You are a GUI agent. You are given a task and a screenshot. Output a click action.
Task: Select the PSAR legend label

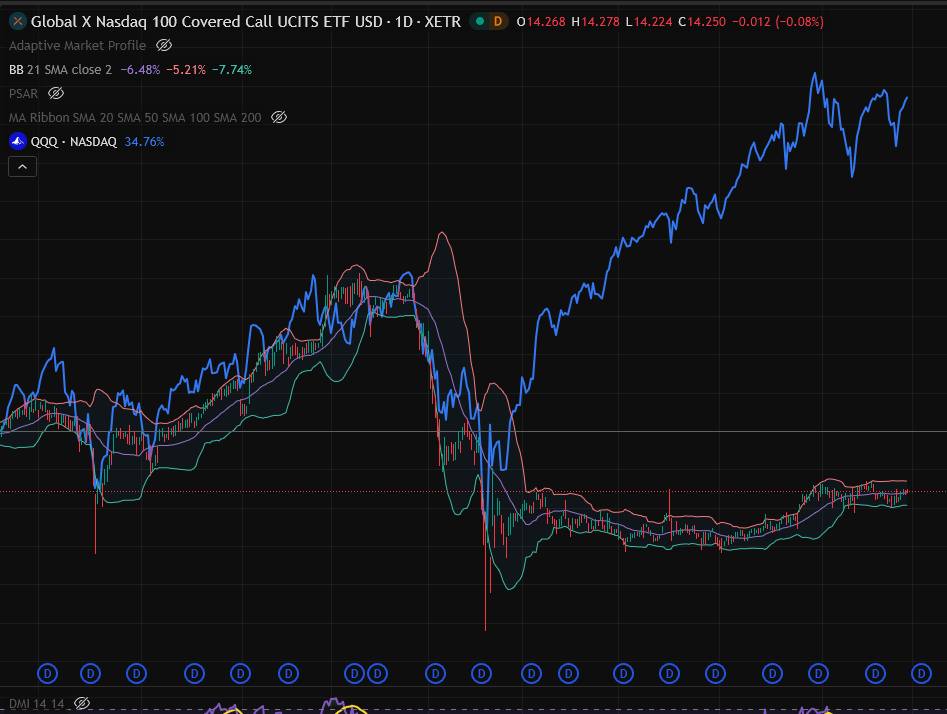(x=24, y=94)
